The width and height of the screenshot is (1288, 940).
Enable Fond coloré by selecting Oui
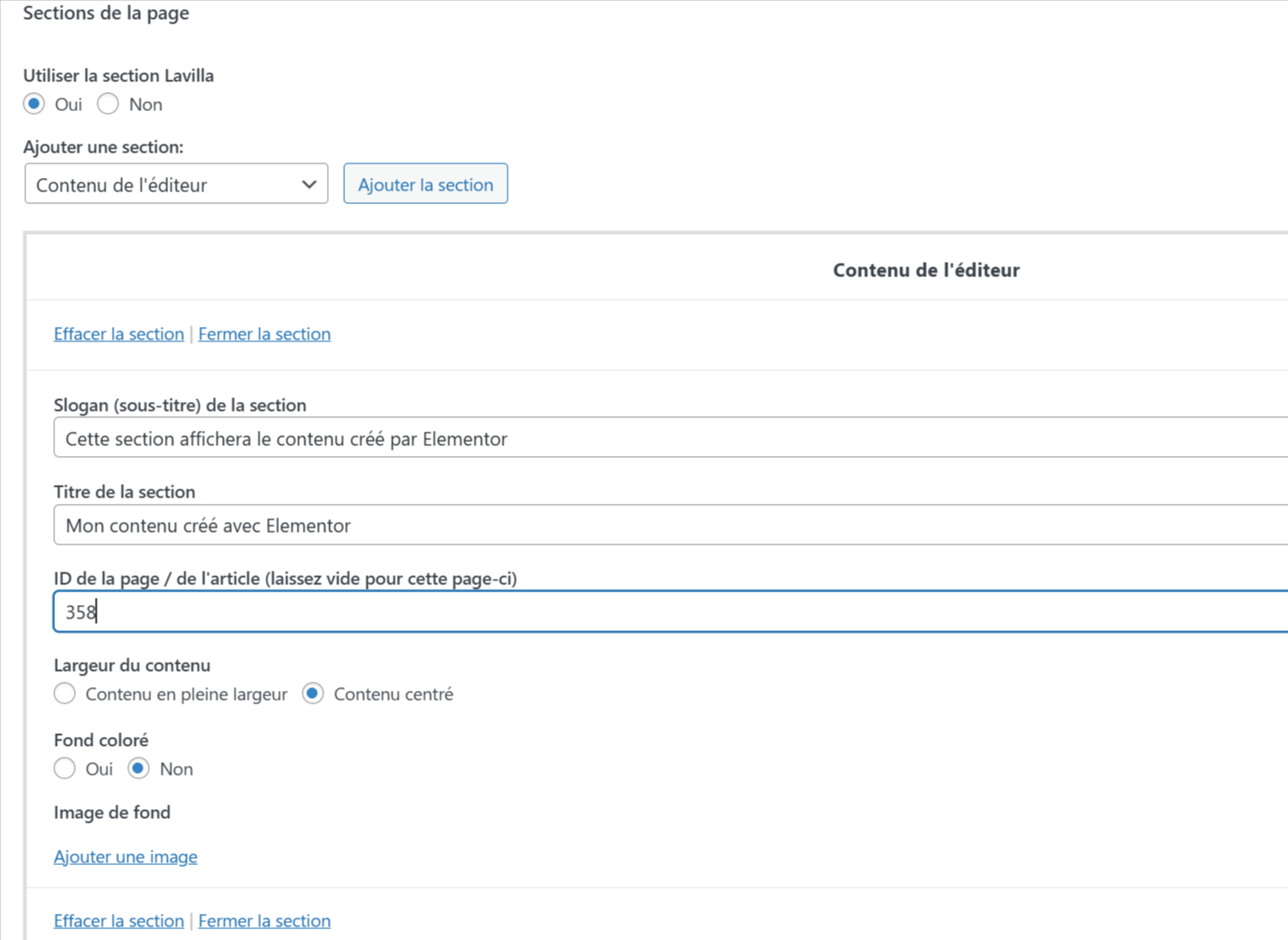(65, 768)
